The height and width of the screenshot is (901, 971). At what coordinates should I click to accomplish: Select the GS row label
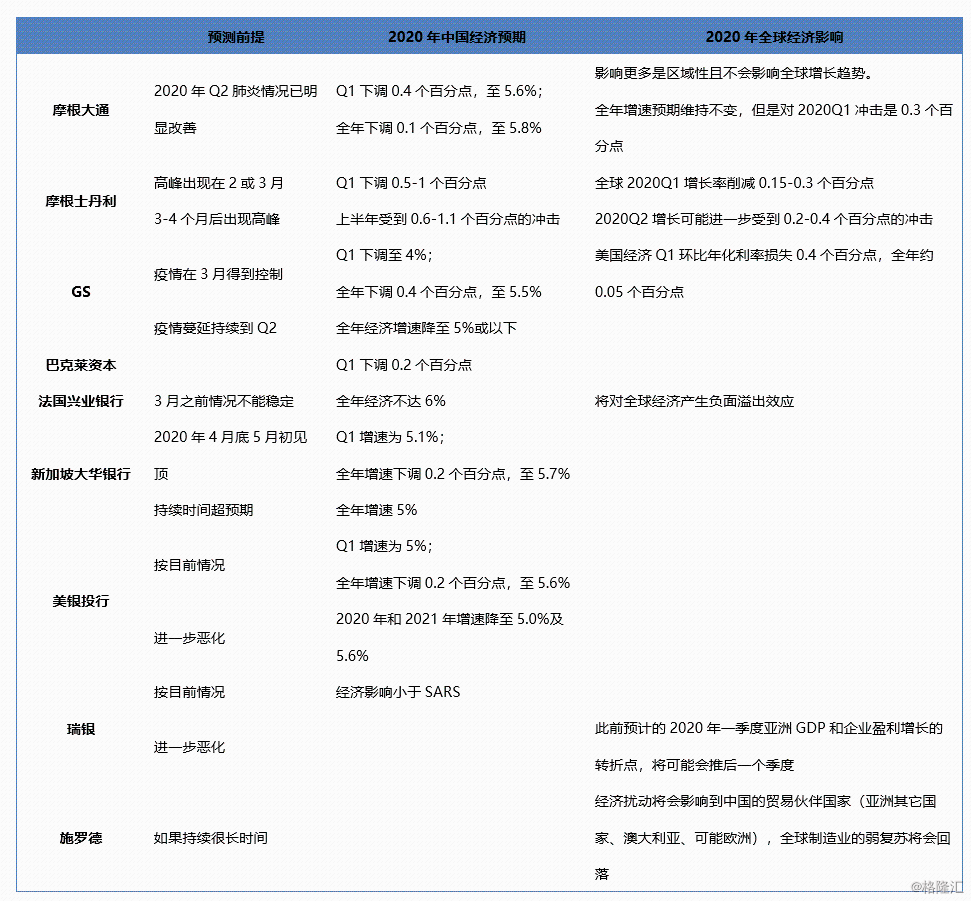coord(81,292)
